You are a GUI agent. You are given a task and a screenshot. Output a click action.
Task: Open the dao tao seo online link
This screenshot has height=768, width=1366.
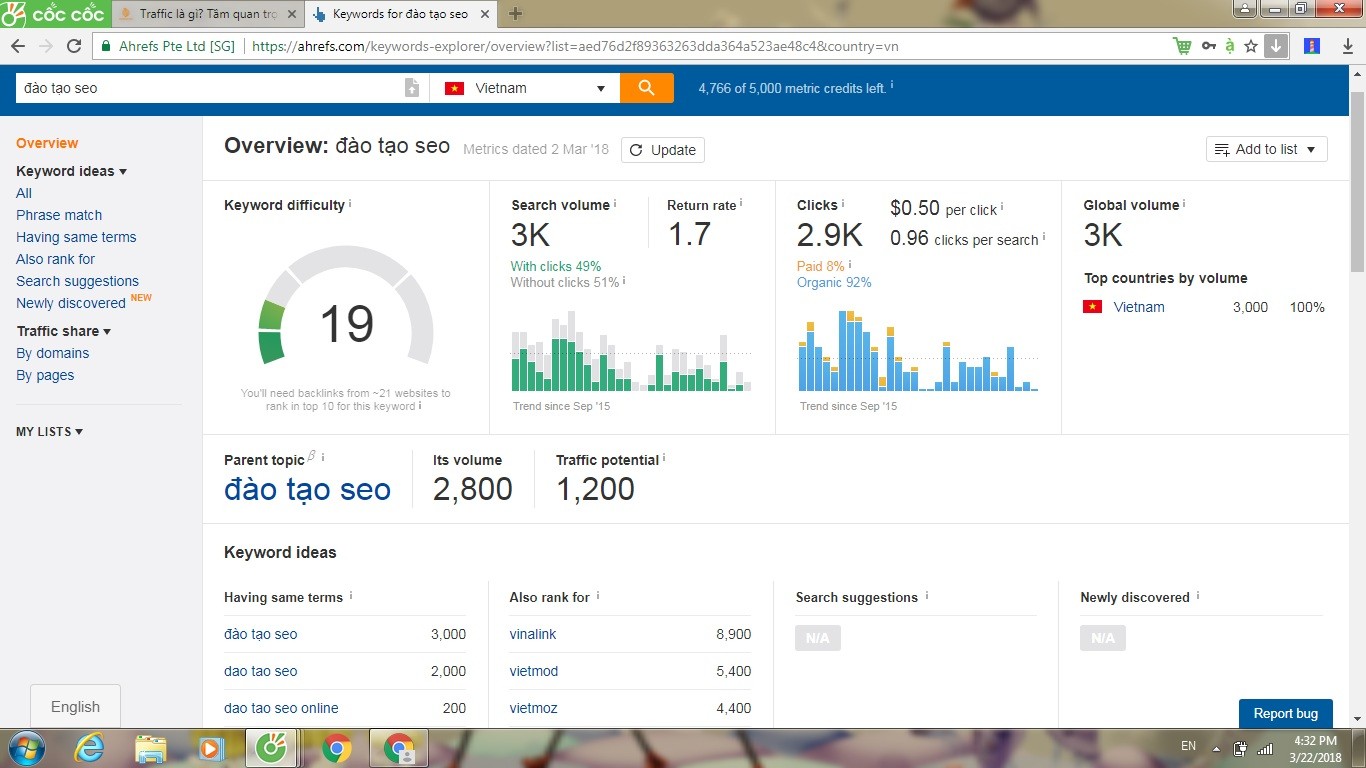281,708
